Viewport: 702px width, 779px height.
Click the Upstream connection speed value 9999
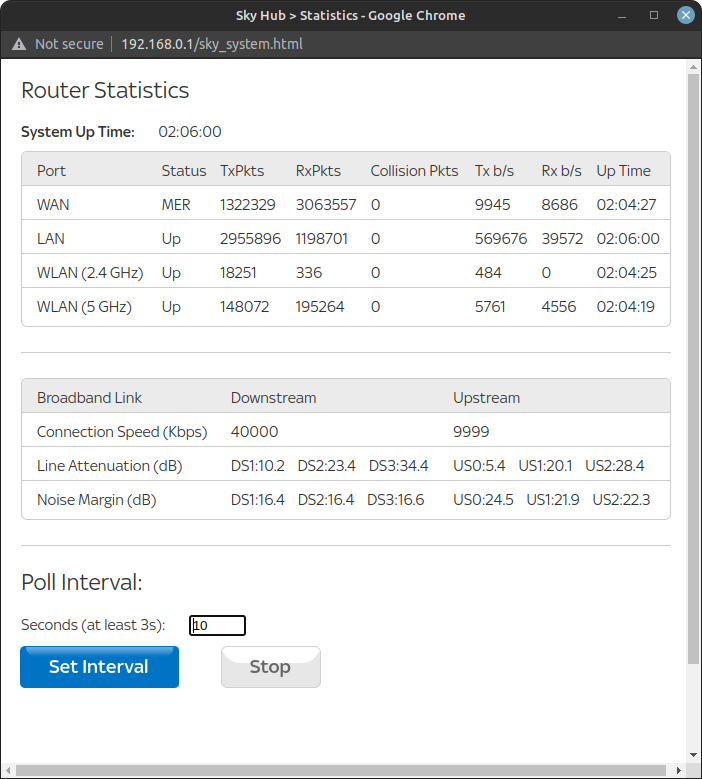coord(469,432)
